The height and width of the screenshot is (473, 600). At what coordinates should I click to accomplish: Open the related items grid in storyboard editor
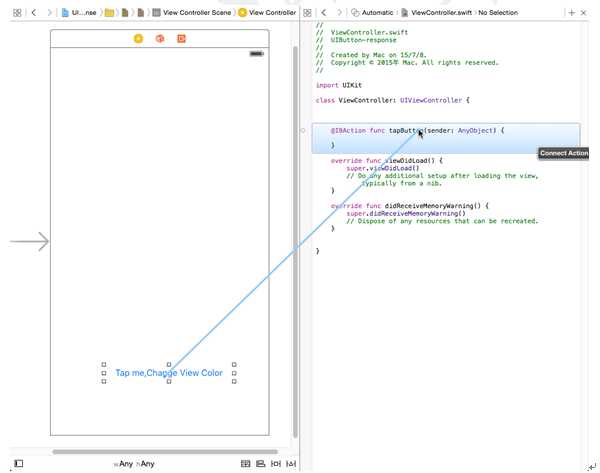17,13
